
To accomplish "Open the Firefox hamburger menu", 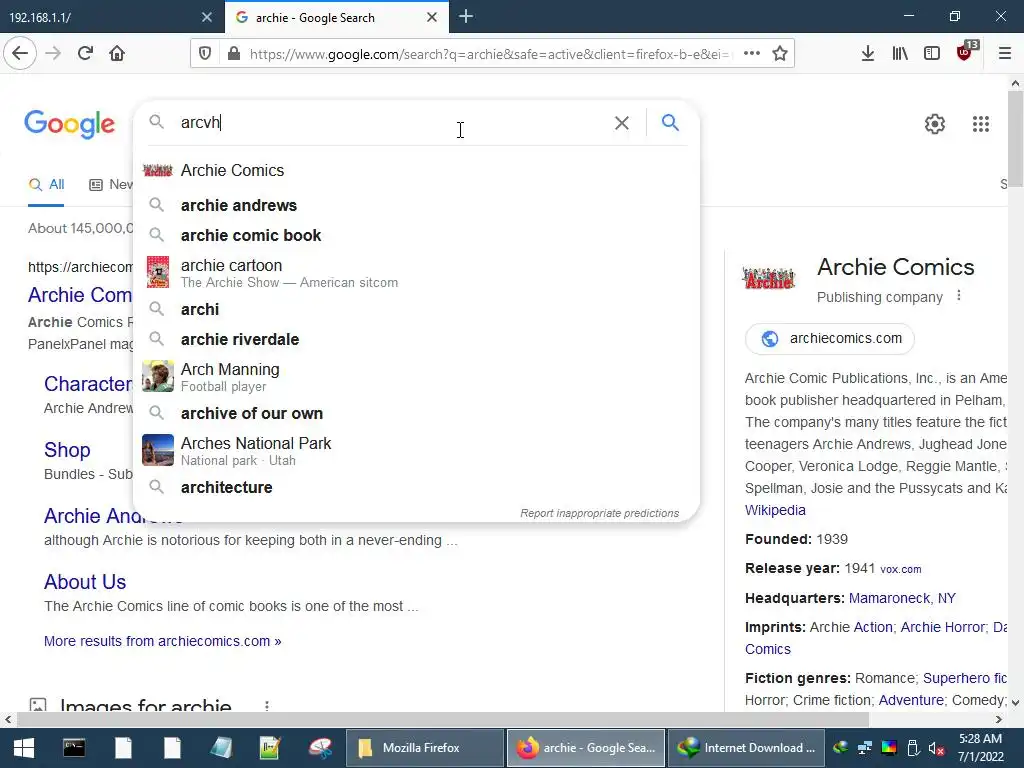I will tap(1005, 54).
